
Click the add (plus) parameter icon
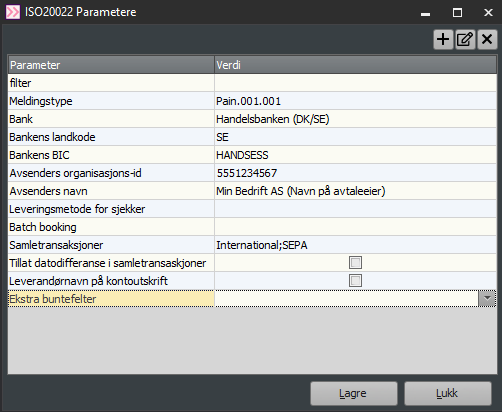click(443, 39)
